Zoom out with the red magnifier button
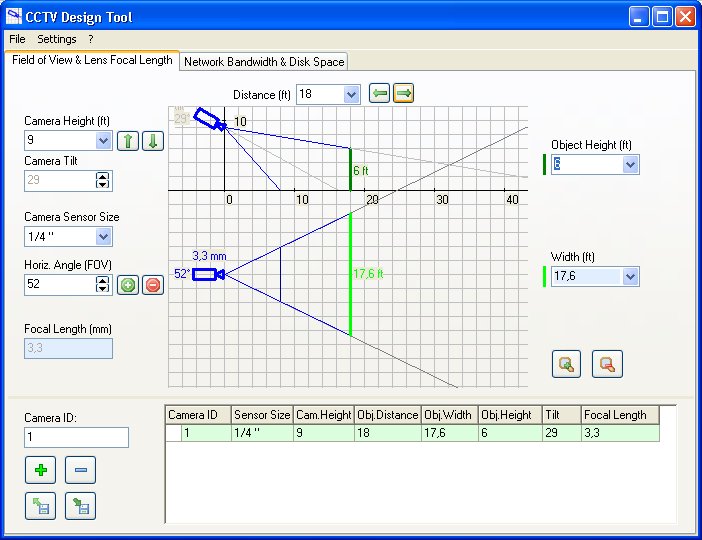Screen dimensions: 702x540 click(x=607, y=364)
